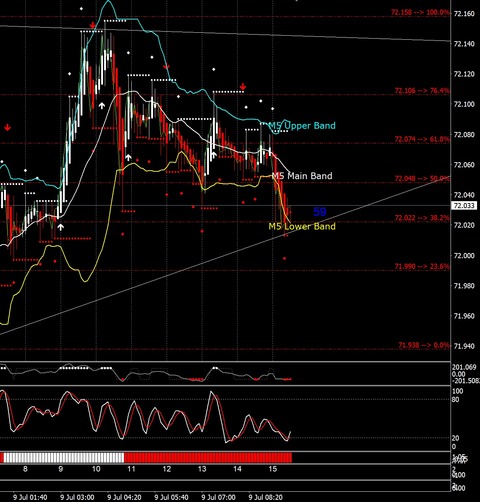The image size is (480, 502).
Task: Click 72.060 on the price axis
Action: (464, 165)
